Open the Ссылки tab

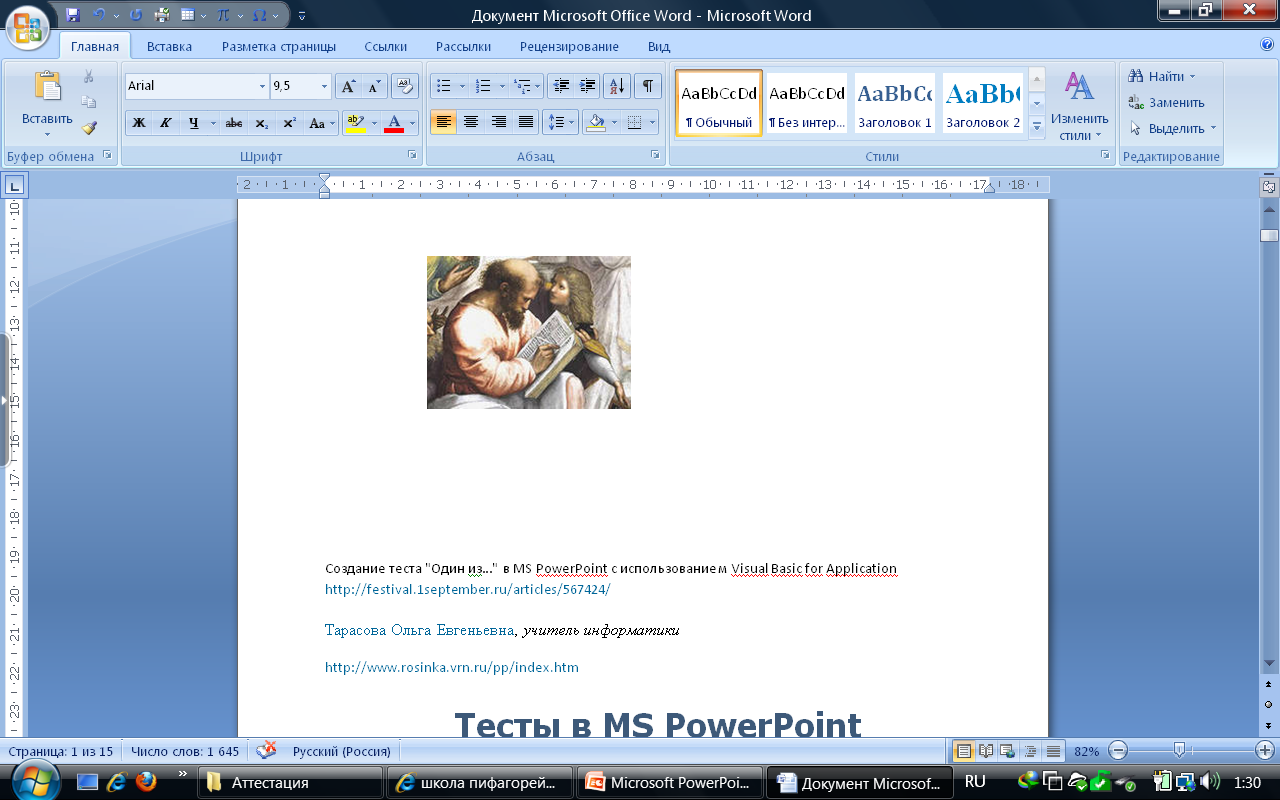[386, 46]
